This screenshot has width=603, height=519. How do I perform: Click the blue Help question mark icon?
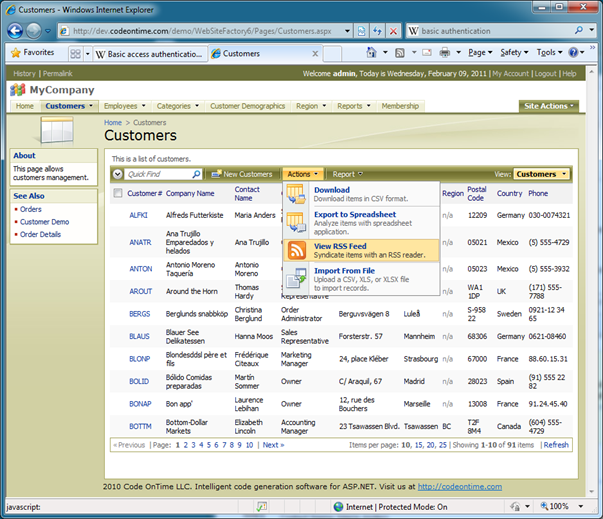(573, 52)
